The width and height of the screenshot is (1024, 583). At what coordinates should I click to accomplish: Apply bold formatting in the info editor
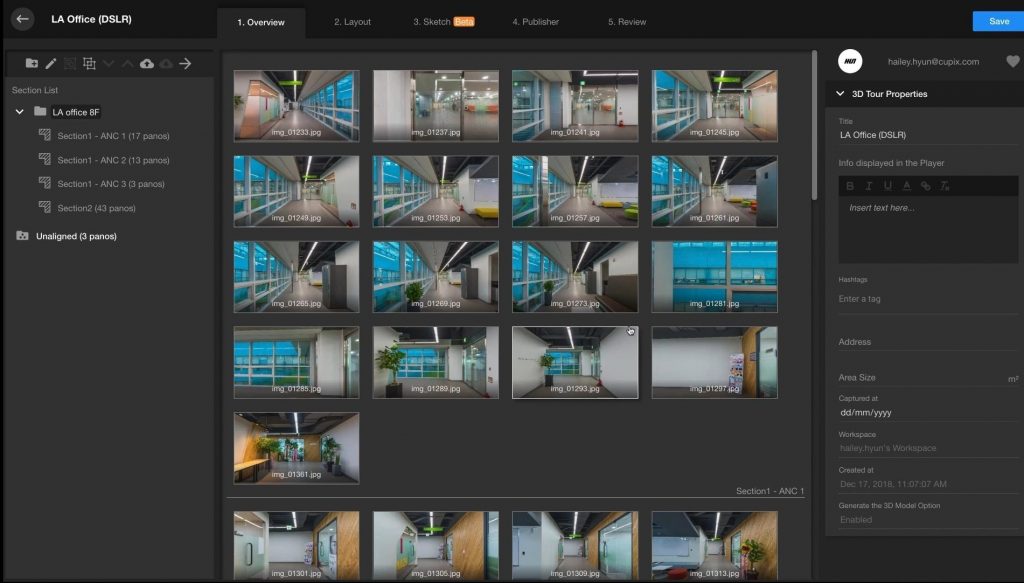pyautogui.click(x=851, y=185)
